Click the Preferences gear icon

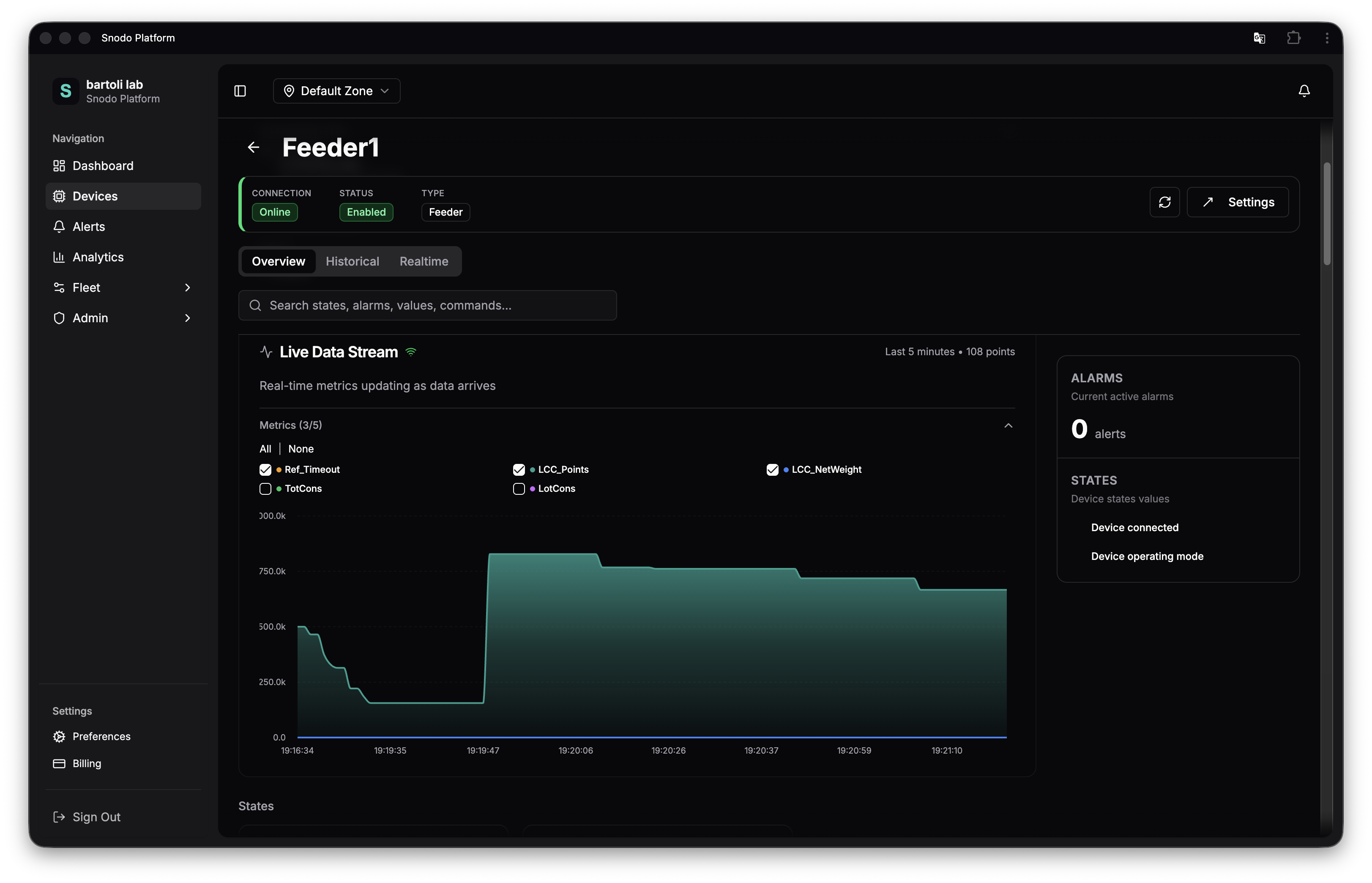click(x=60, y=736)
